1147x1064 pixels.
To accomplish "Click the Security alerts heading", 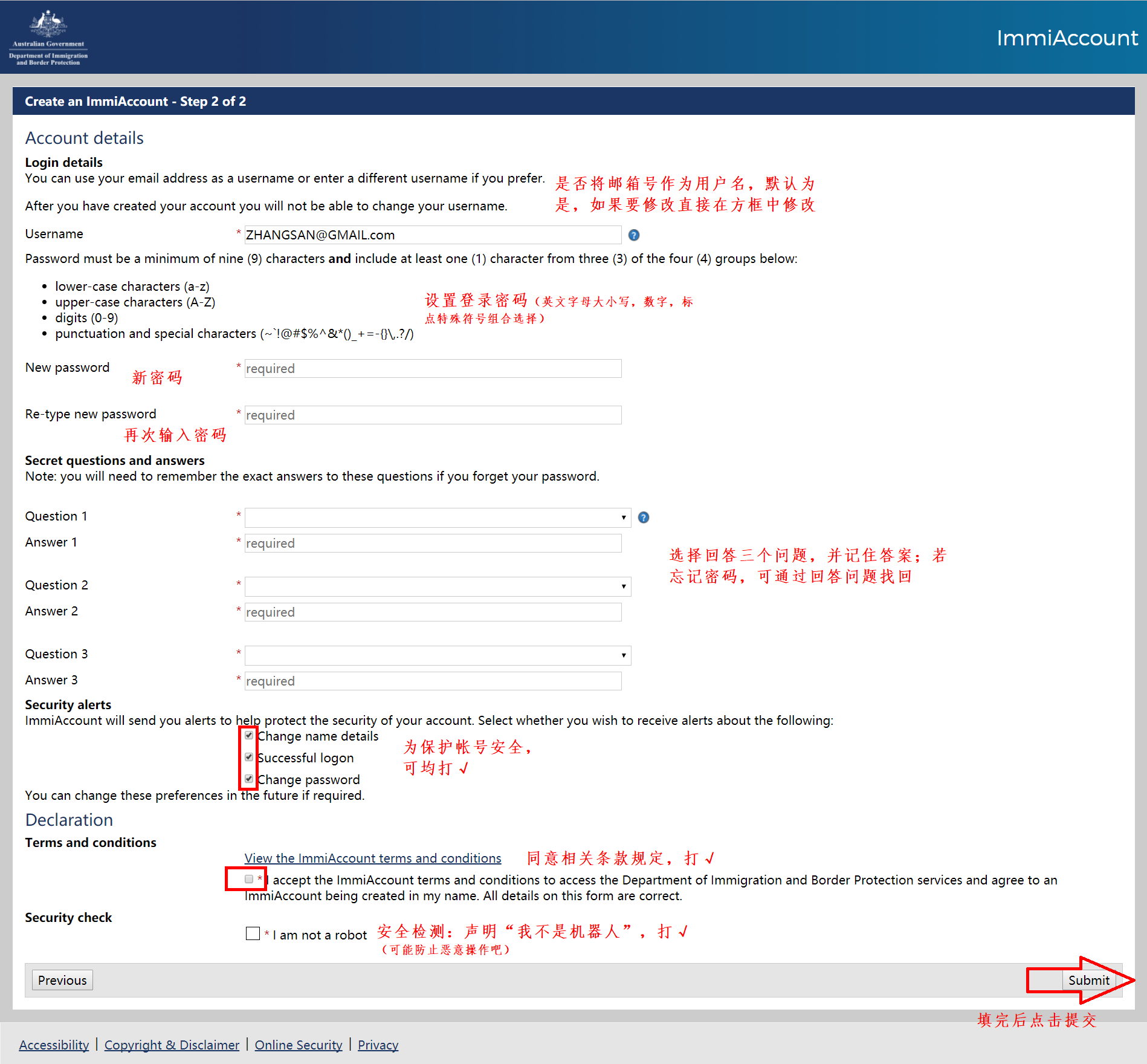I will pos(68,705).
